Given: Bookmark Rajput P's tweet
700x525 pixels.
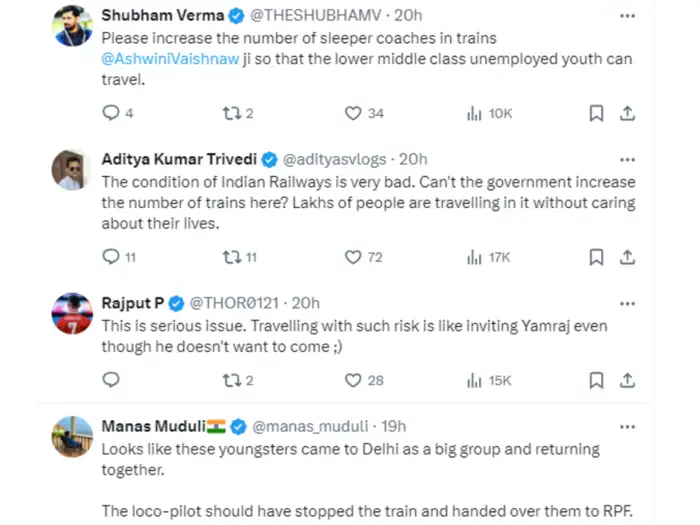Looking at the screenshot, I should click(596, 380).
